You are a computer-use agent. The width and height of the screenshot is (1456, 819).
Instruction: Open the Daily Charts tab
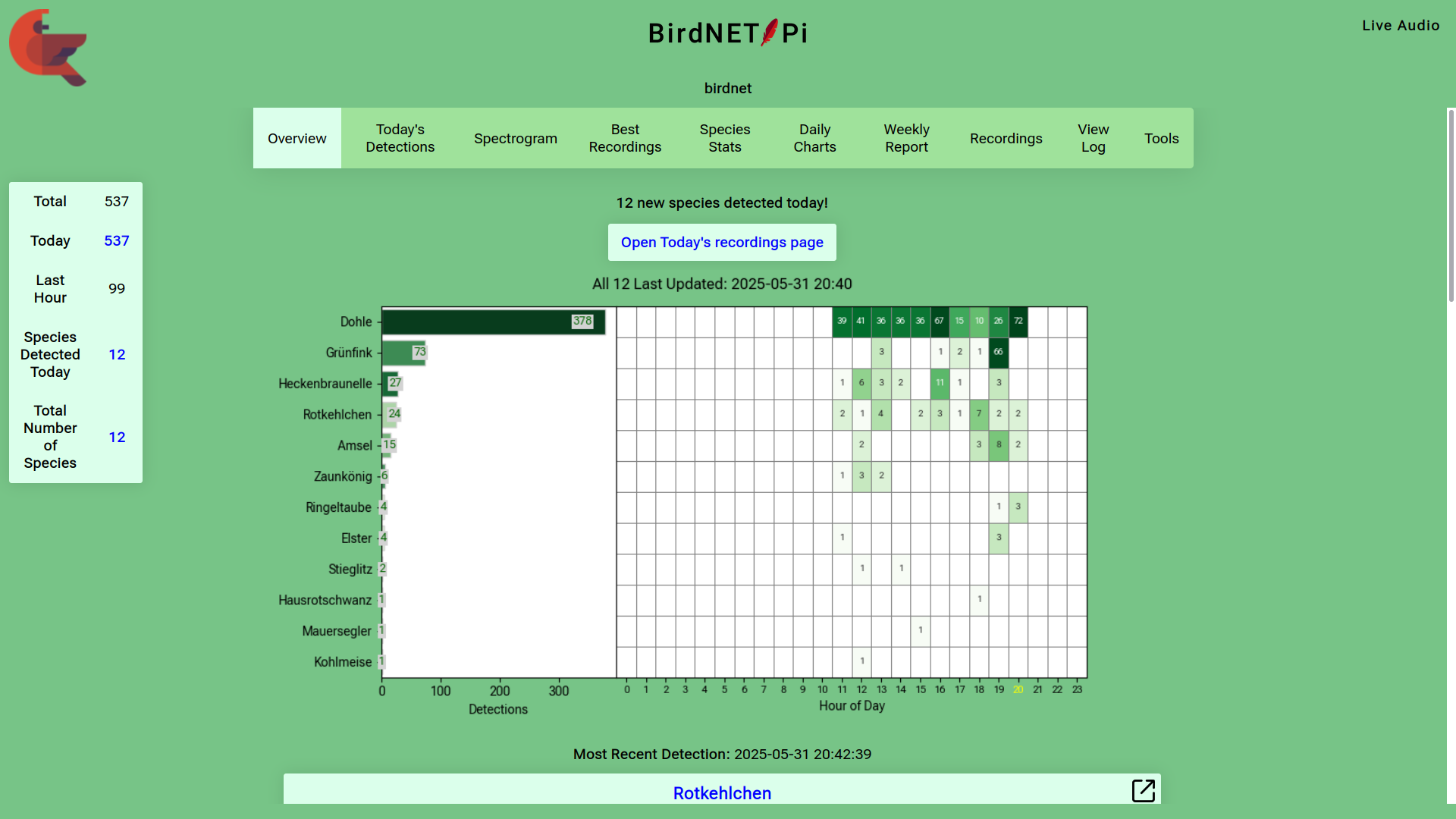815,138
